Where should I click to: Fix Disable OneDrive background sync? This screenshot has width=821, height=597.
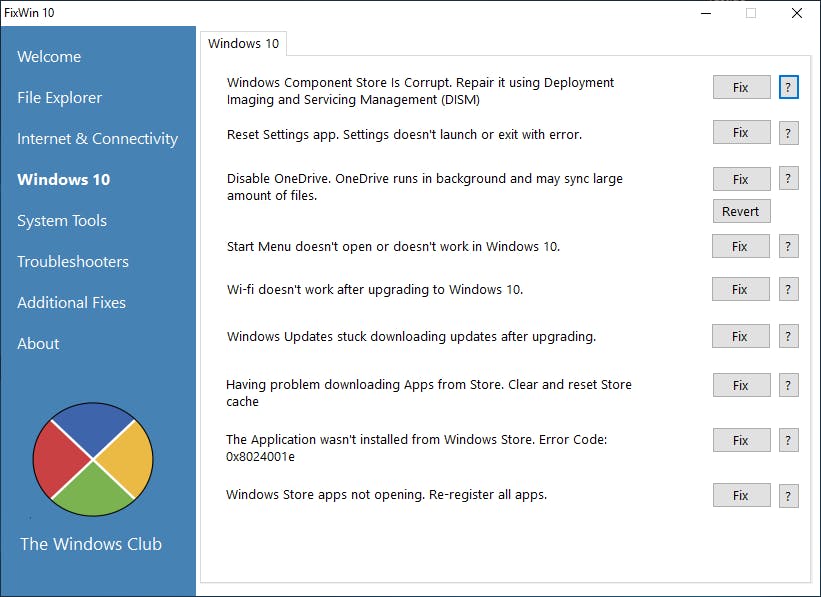tap(741, 179)
